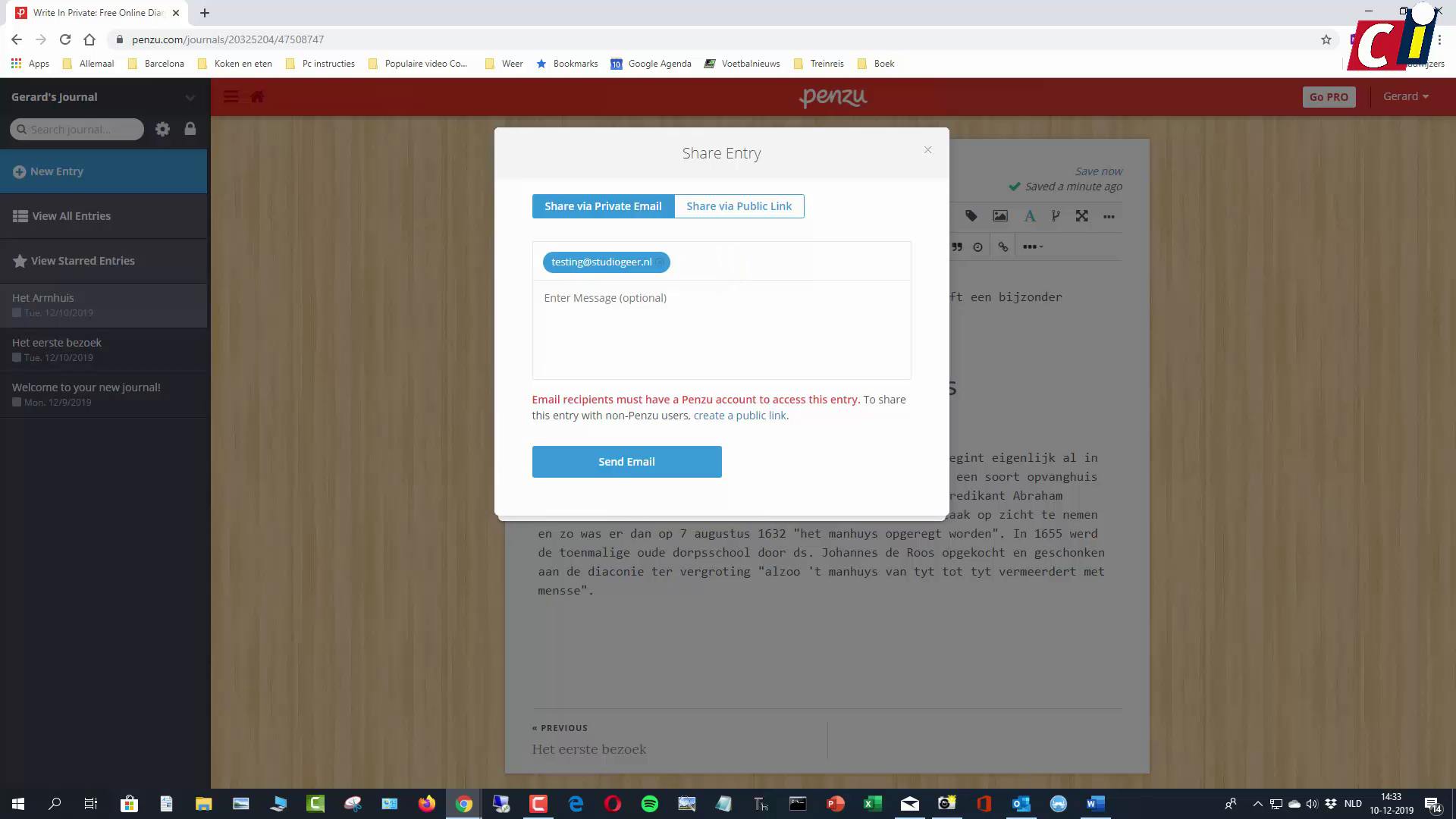1456x819 pixels.
Task: Click the fullscreen expand arrows icon
Action: (1082, 216)
